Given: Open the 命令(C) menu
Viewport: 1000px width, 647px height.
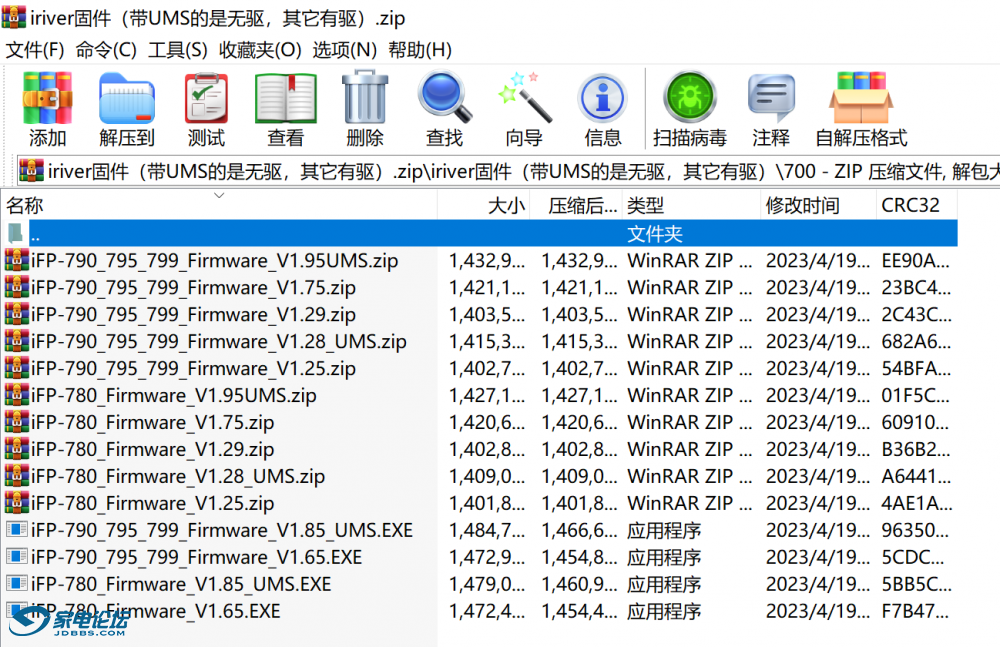Looking at the screenshot, I should coord(106,50).
